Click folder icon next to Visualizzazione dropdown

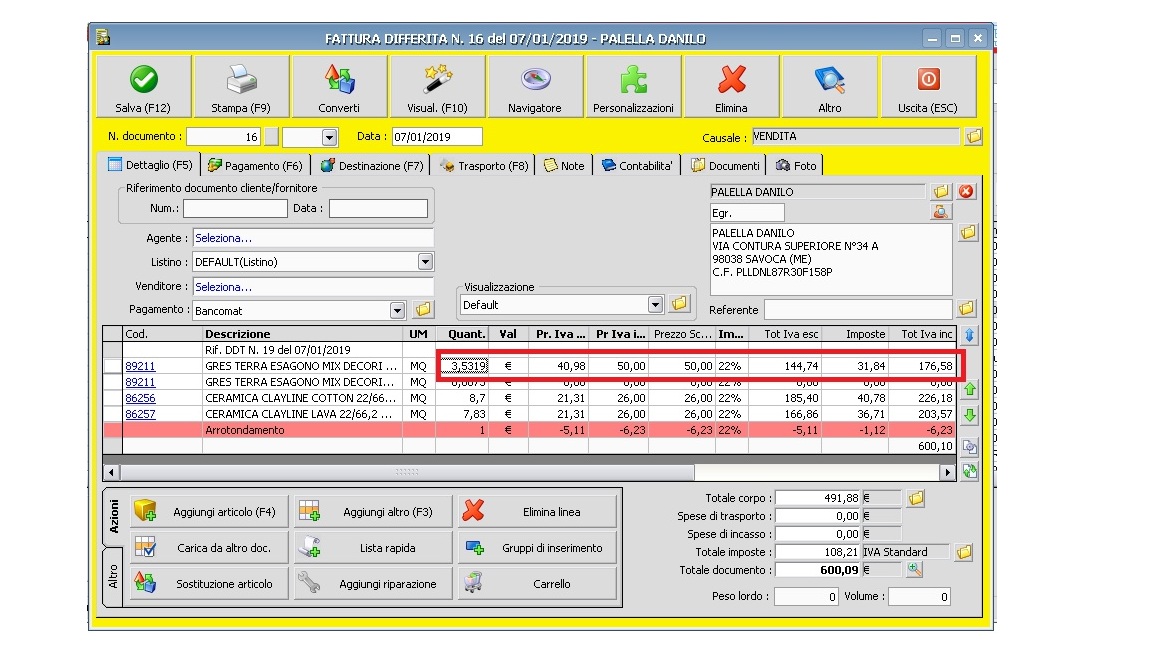click(680, 303)
